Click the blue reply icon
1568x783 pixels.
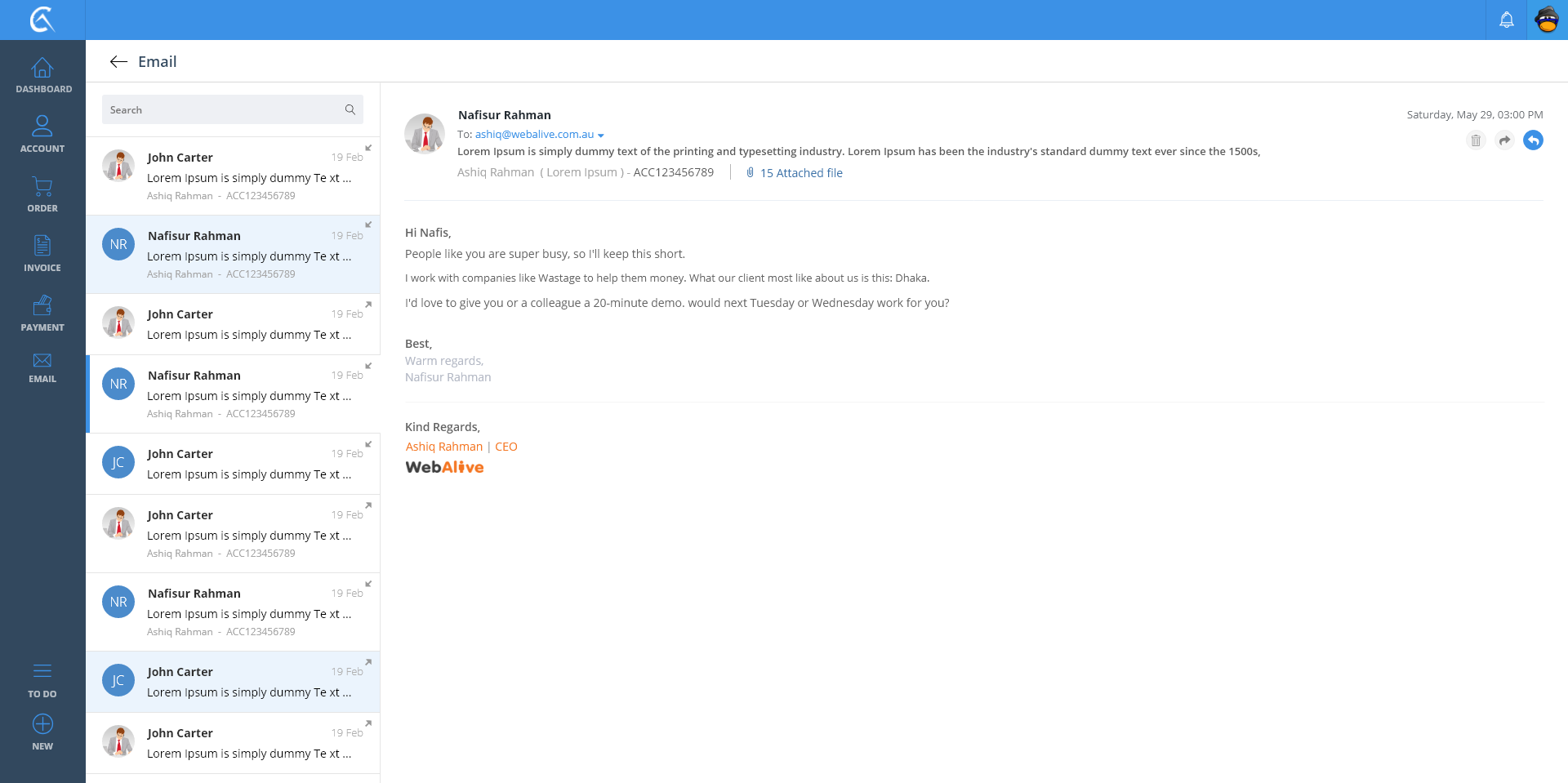[x=1533, y=140]
